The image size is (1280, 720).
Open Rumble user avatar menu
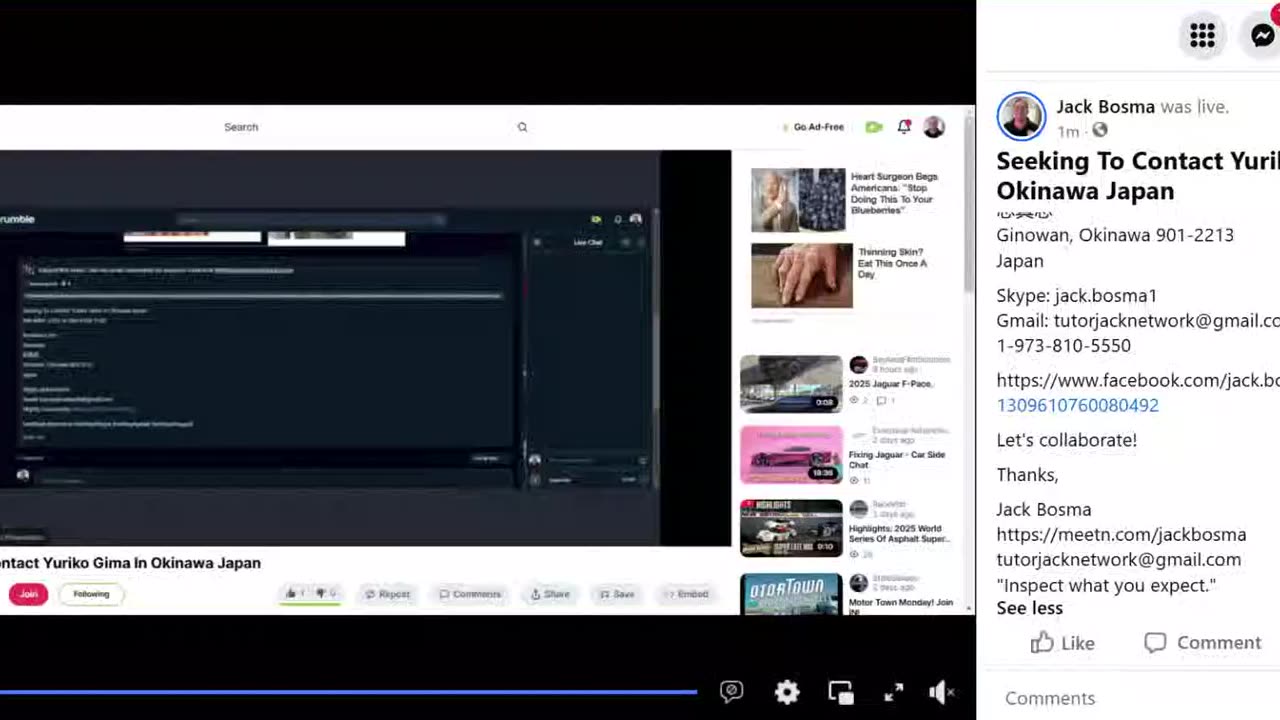coord(934,127)
